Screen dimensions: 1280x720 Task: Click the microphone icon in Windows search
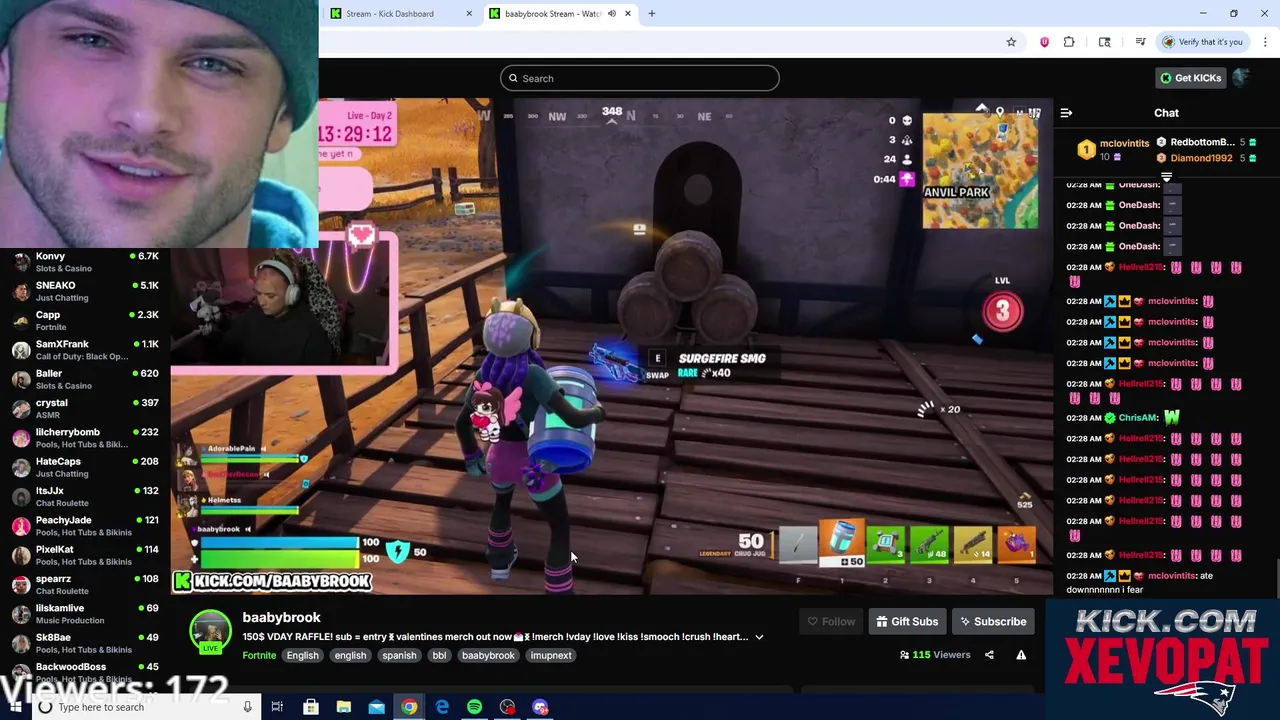[x=247, y=707]
